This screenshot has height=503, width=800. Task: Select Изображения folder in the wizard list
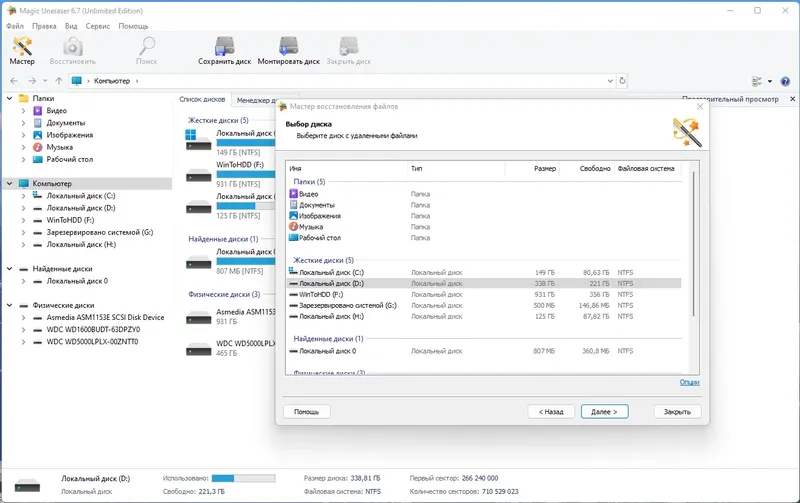pyautogui.click(x=315, y=216)
